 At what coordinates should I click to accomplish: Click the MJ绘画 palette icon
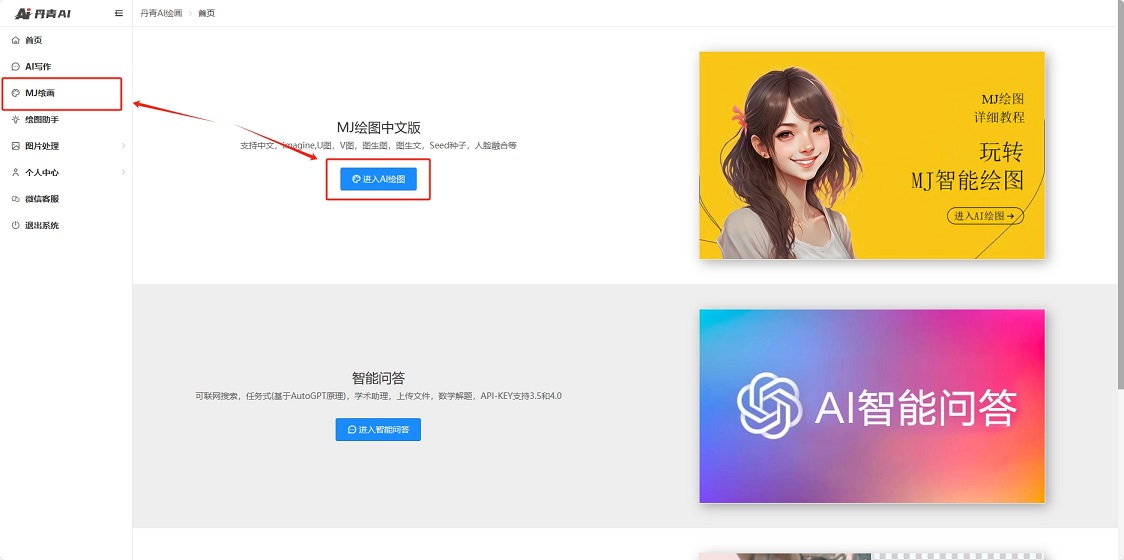pyautogui.click(x=15, y=93)
